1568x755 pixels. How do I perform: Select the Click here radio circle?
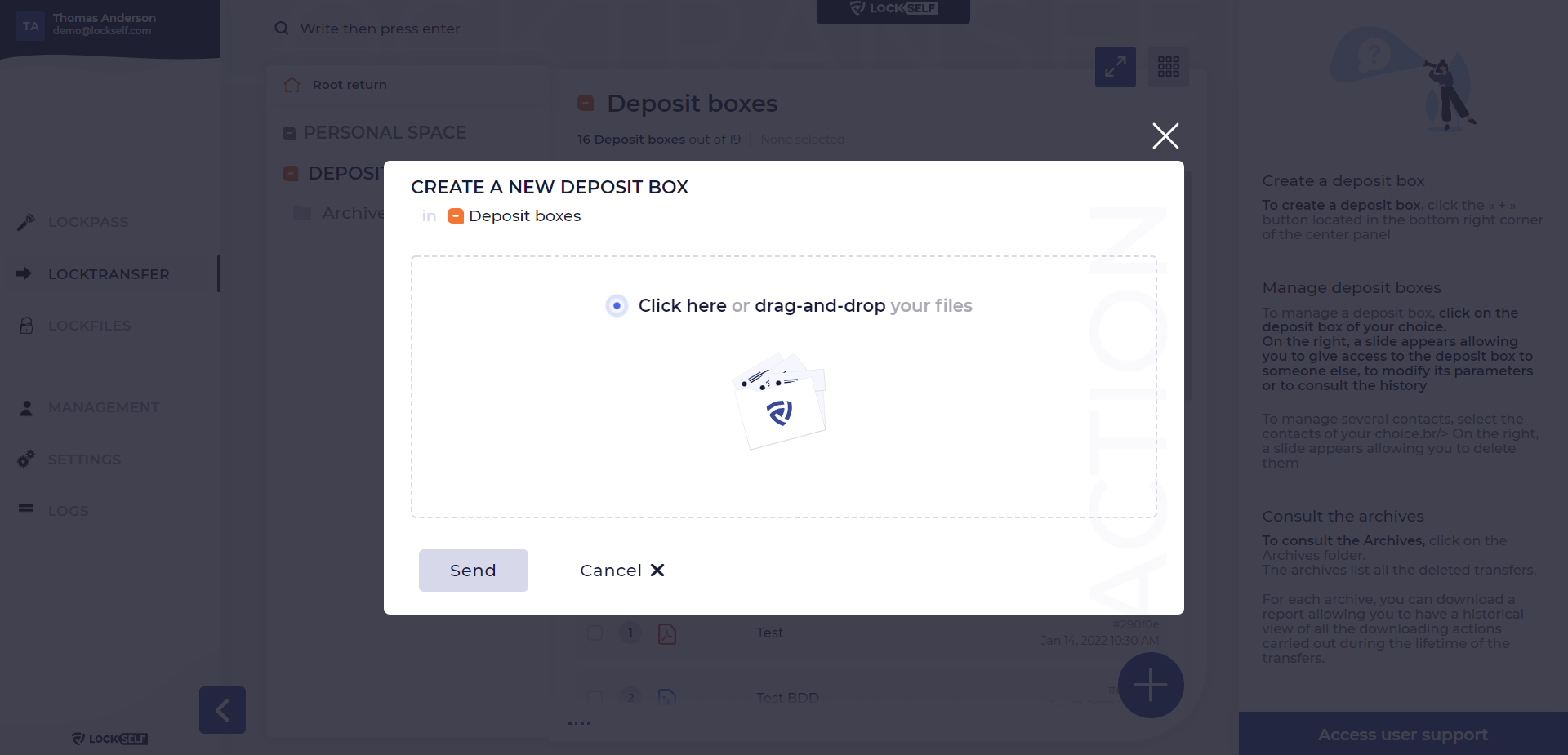click(617, 306)
